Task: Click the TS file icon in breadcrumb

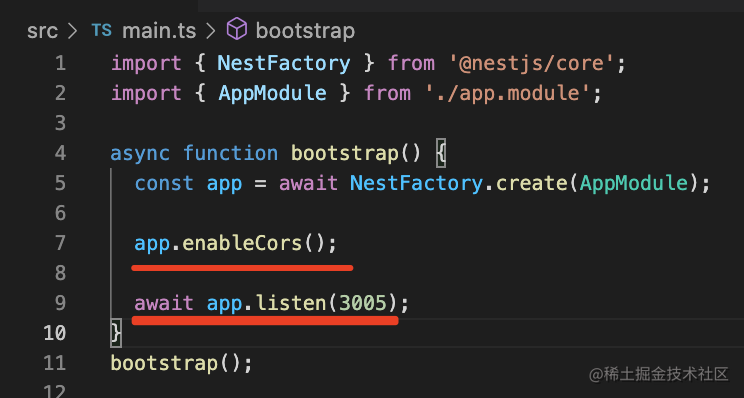Action: click(102, 30)
